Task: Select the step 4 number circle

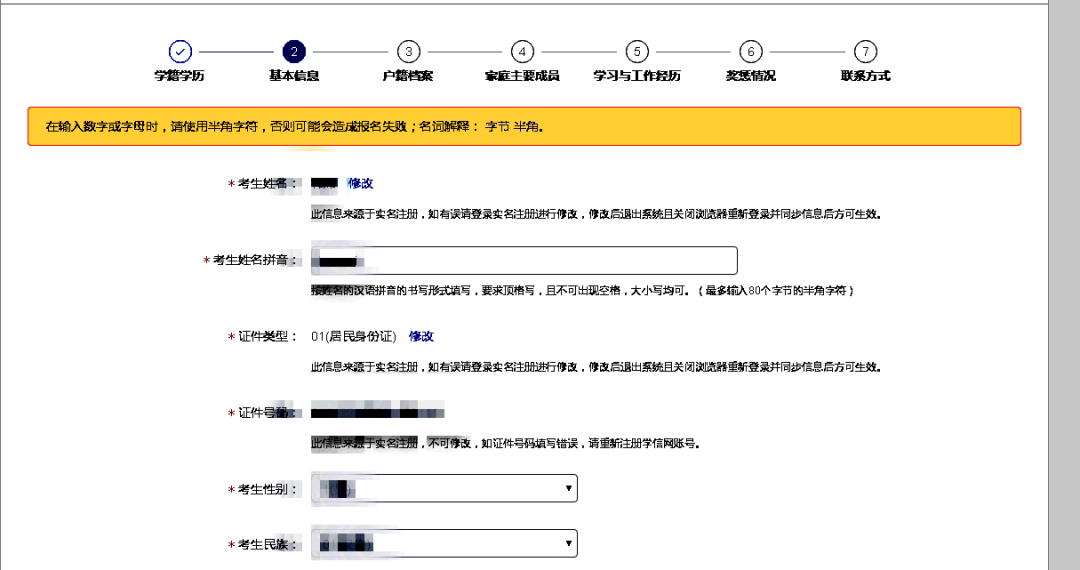Action: 522,51
